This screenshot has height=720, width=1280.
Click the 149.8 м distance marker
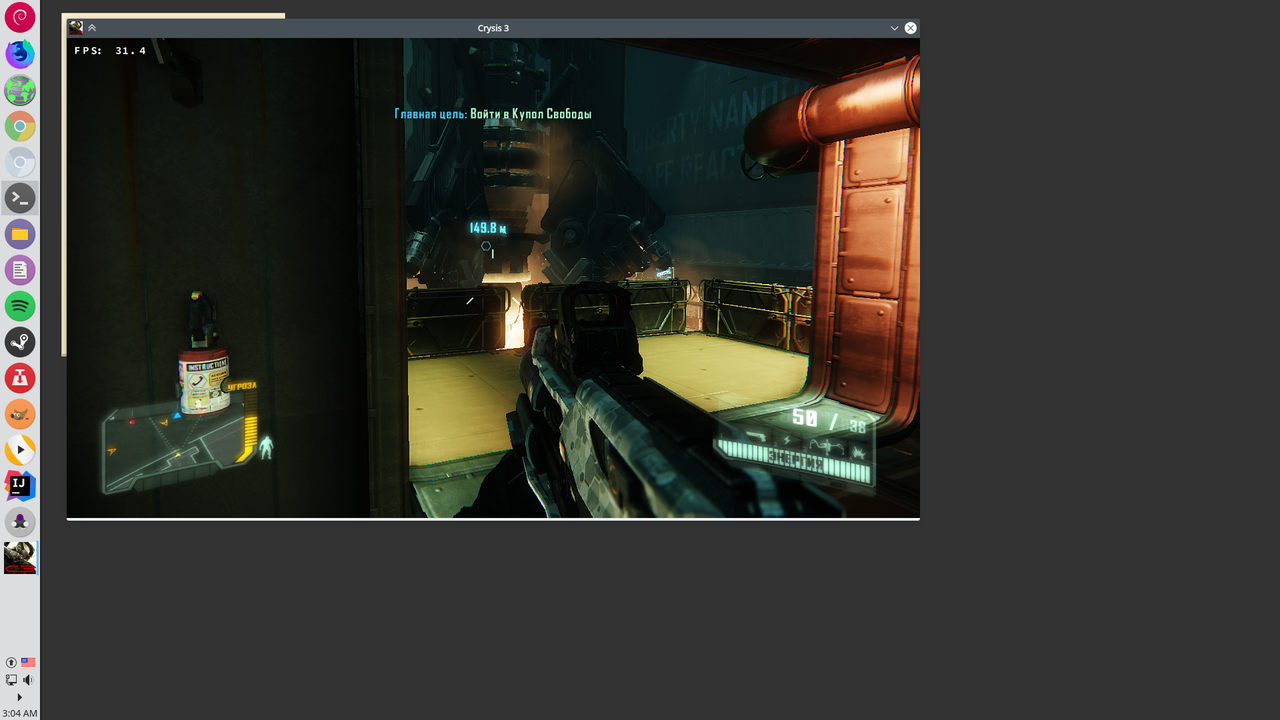click(488, 228)
